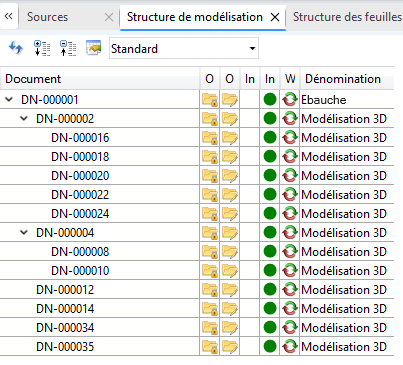Click the green status dot for DN-000001
This screenshot has height=365, width=403.
click(x=270, y=99)
